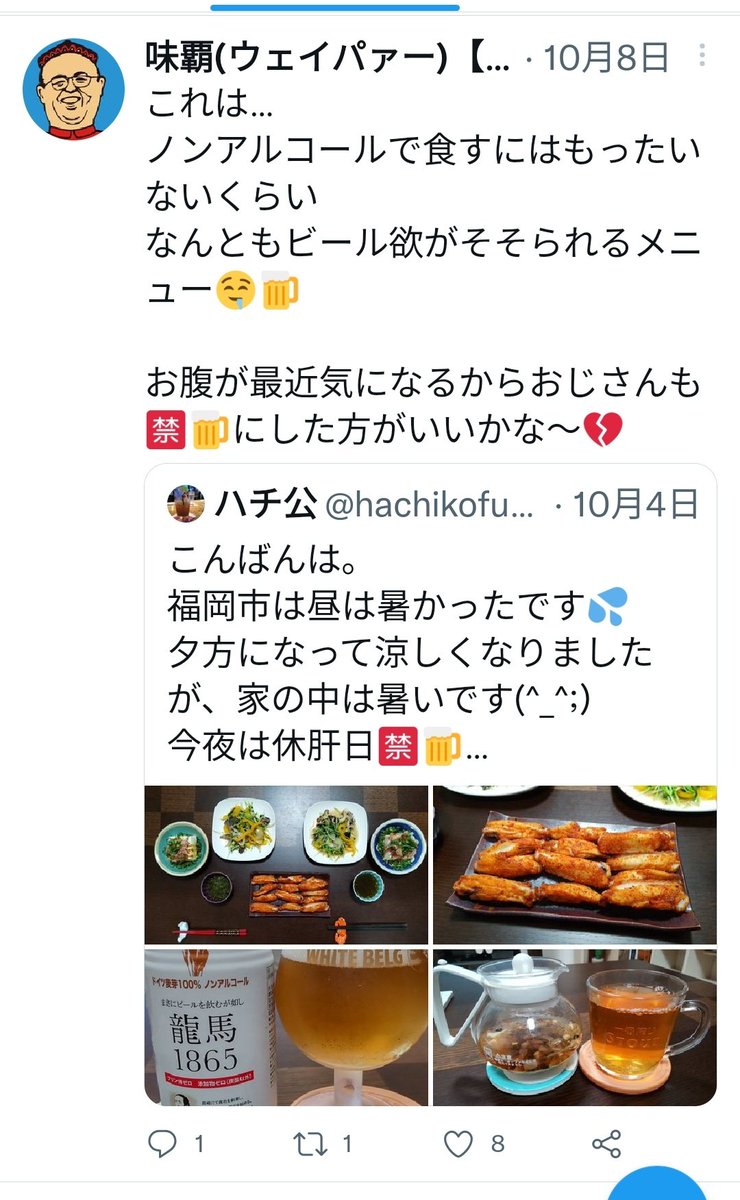Open the quoted tweet text starting こんばんは
740x1200 pixels.
pyautogui.click(x=410, y=653)
